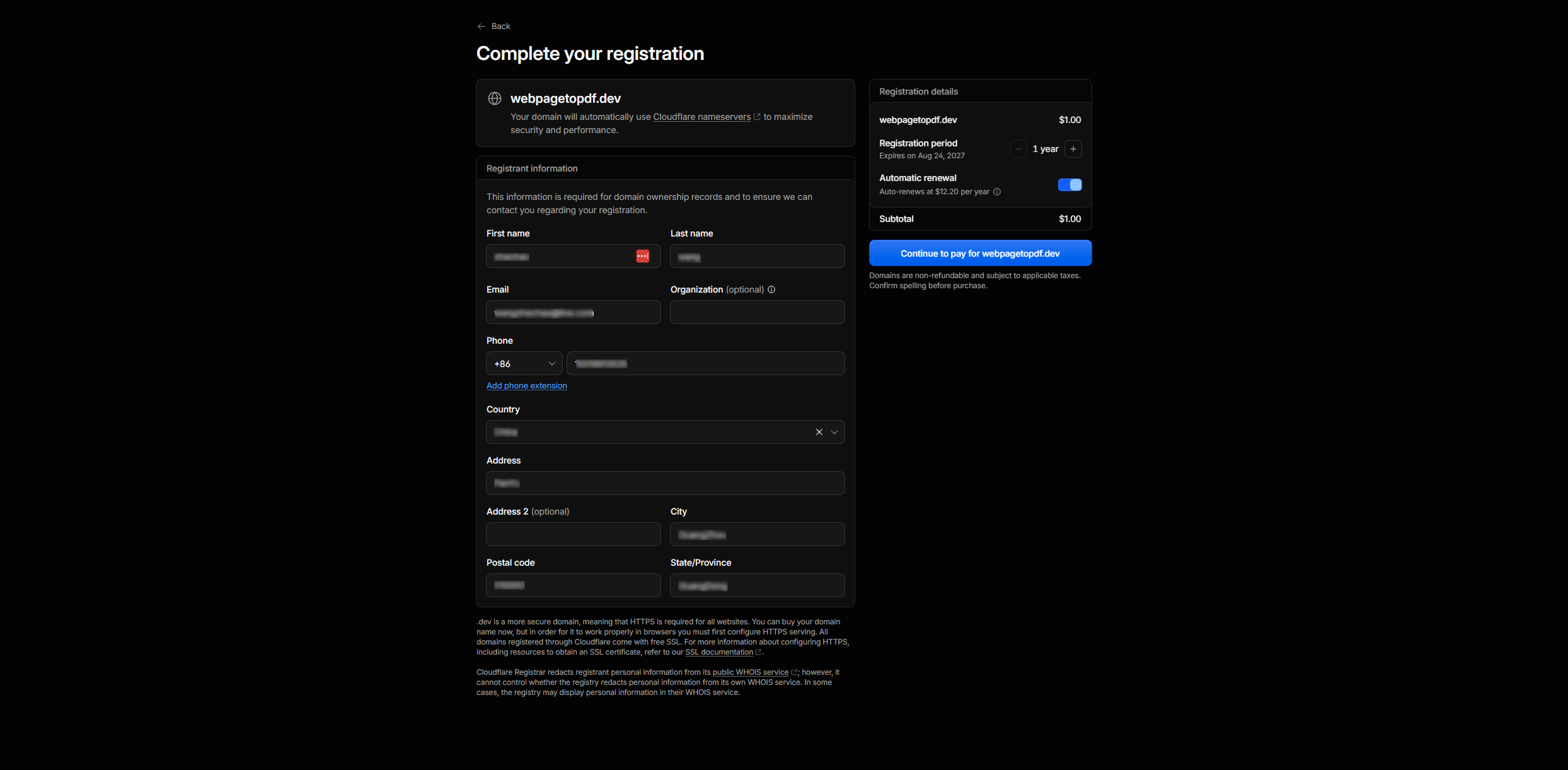Expand the Country dropdown chevron

tap(834, 432)
